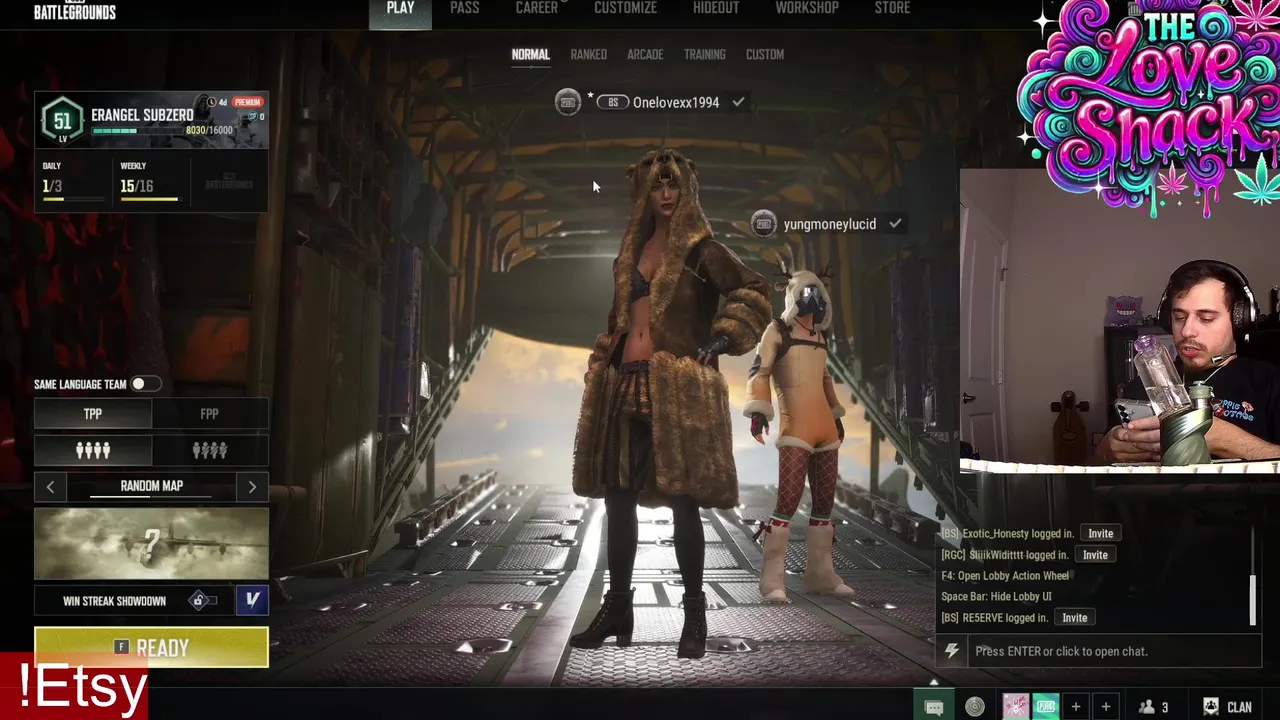This screenshot has height=720, width=1280.
Task: Click the PREMIUM pass badge
Action: point(247,102)
